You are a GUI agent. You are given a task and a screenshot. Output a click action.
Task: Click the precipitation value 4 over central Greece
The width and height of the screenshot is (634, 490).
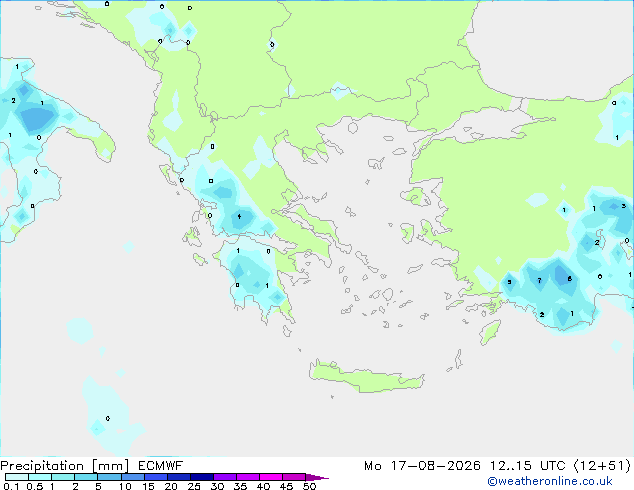point(239,217)
